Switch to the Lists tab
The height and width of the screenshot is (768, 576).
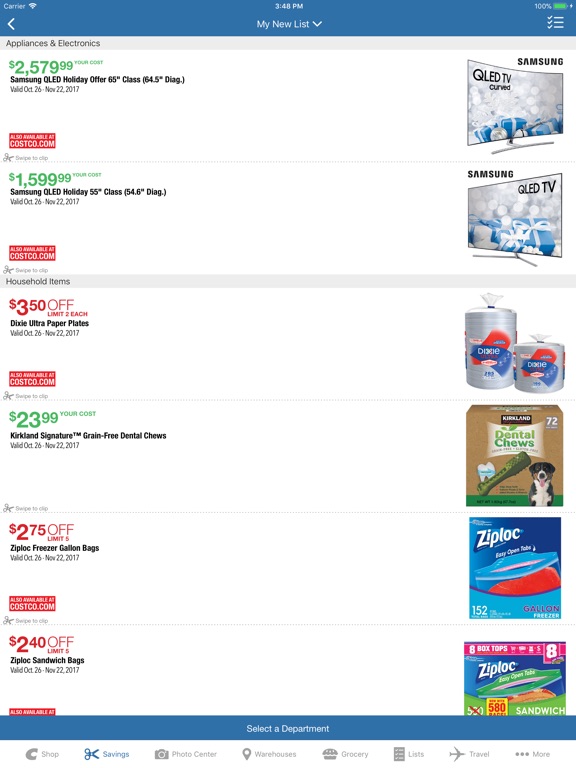pos(409,754)
